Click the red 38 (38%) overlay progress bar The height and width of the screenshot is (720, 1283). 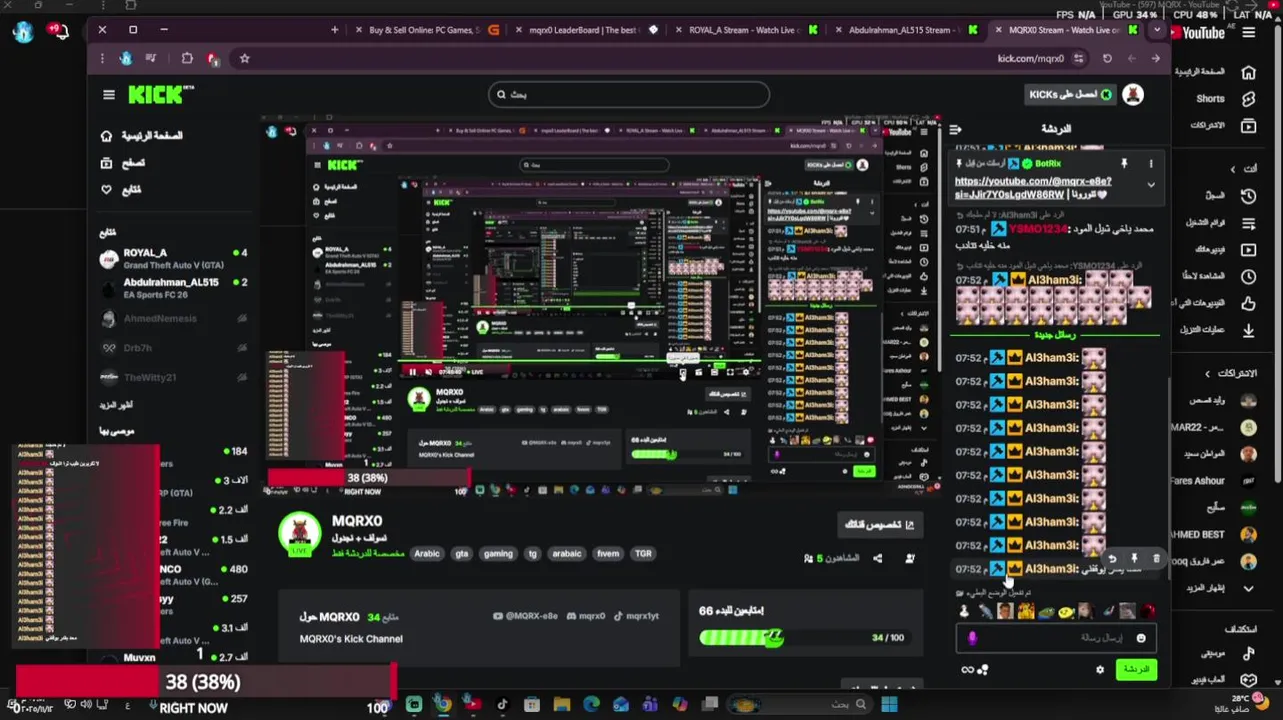click(x=205, y=682)
